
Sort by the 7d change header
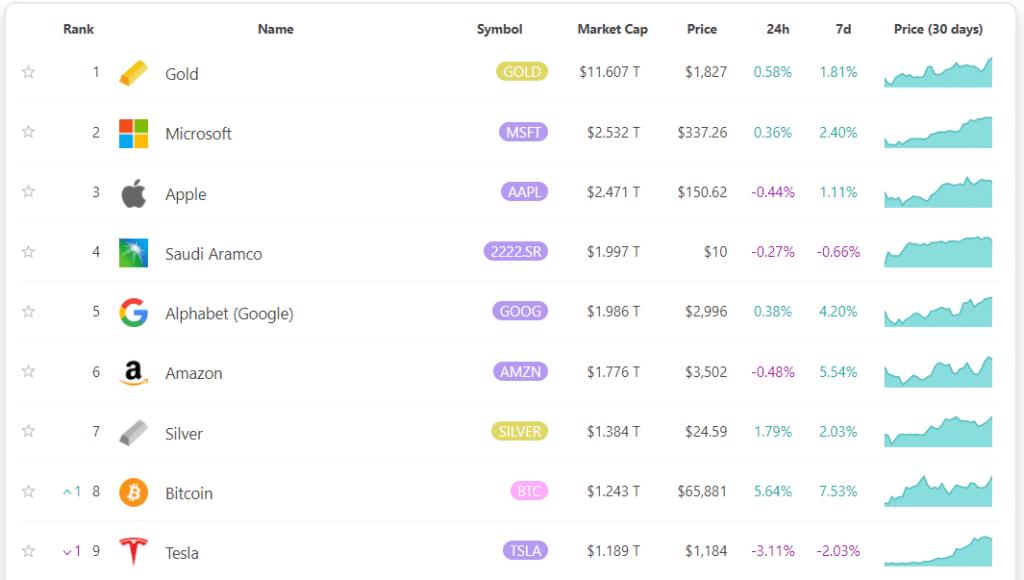click(x=843, y=29)
